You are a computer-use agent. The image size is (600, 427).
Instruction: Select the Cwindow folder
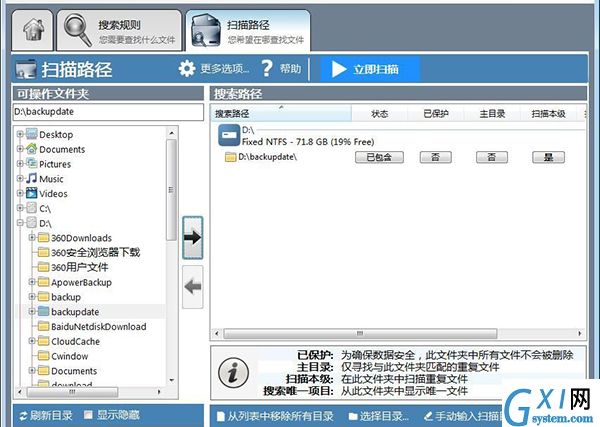63,356
